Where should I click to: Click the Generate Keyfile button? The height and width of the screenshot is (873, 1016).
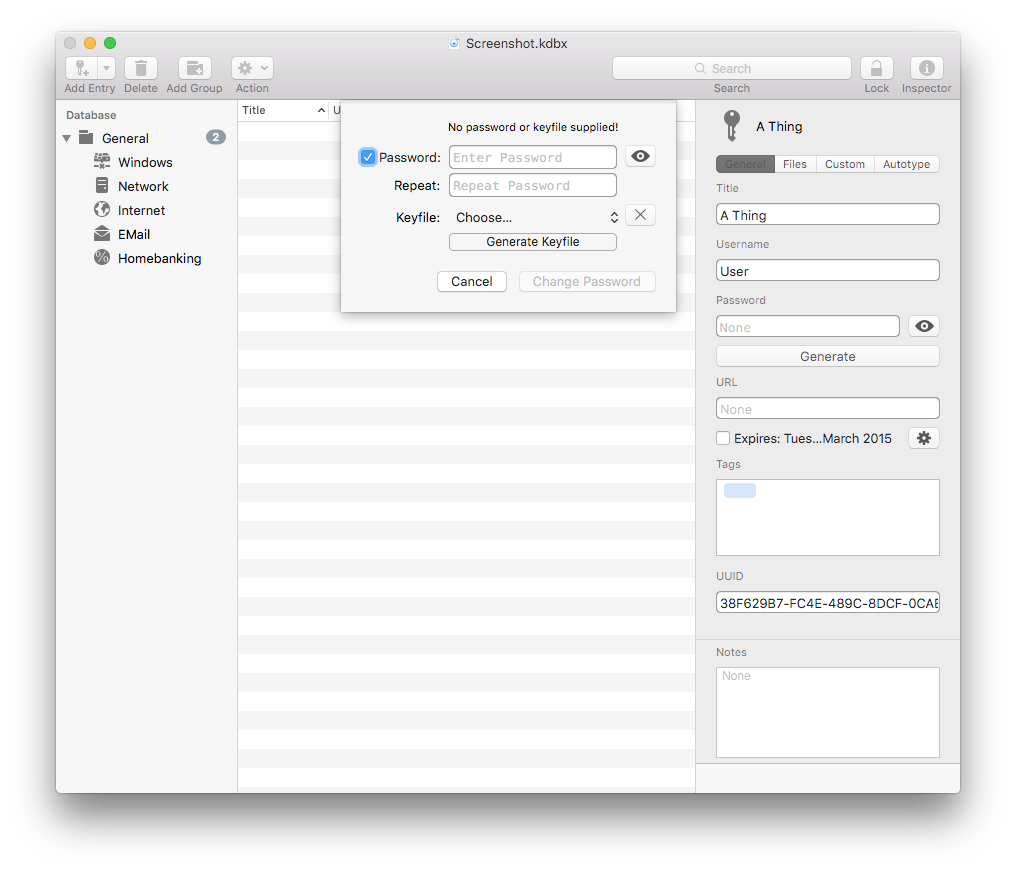(x=532, y=242)
